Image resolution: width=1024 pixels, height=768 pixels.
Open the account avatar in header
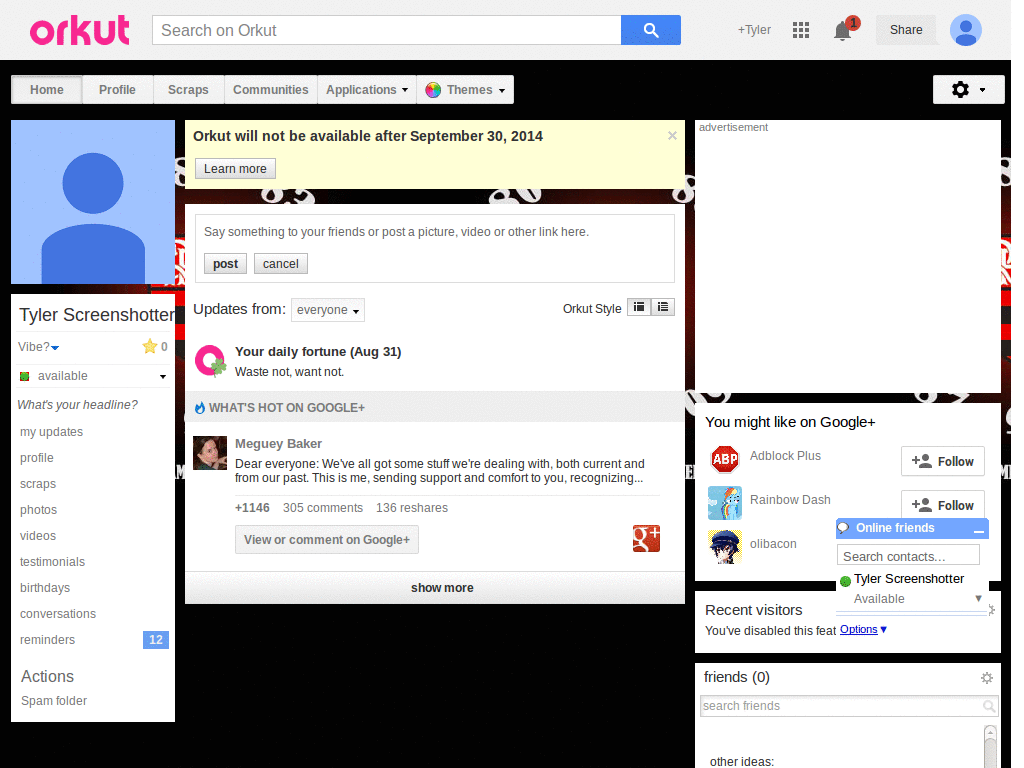tap(966, 30)
